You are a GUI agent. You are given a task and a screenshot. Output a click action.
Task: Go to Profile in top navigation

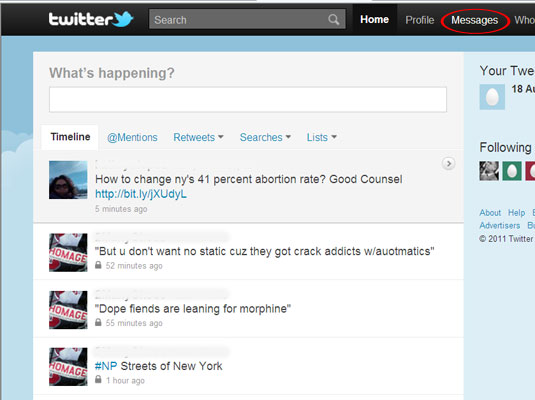tap(420, 20)
